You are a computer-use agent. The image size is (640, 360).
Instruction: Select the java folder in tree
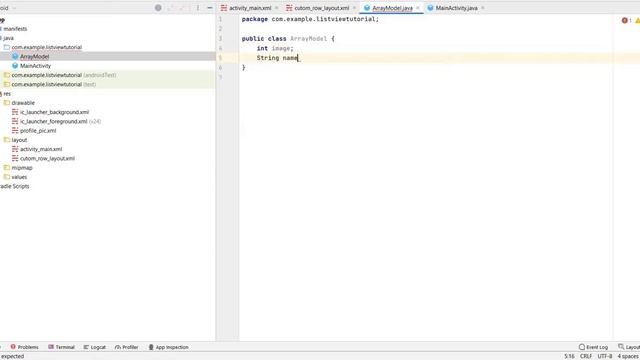tap(8, 38)
